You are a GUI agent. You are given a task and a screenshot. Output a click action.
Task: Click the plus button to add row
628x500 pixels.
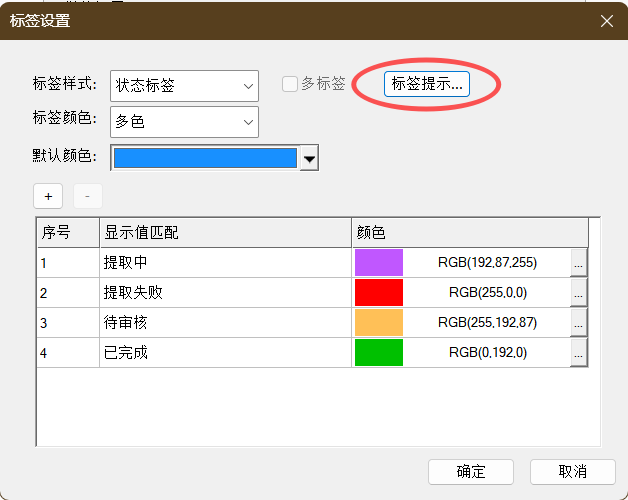(47, 196)
